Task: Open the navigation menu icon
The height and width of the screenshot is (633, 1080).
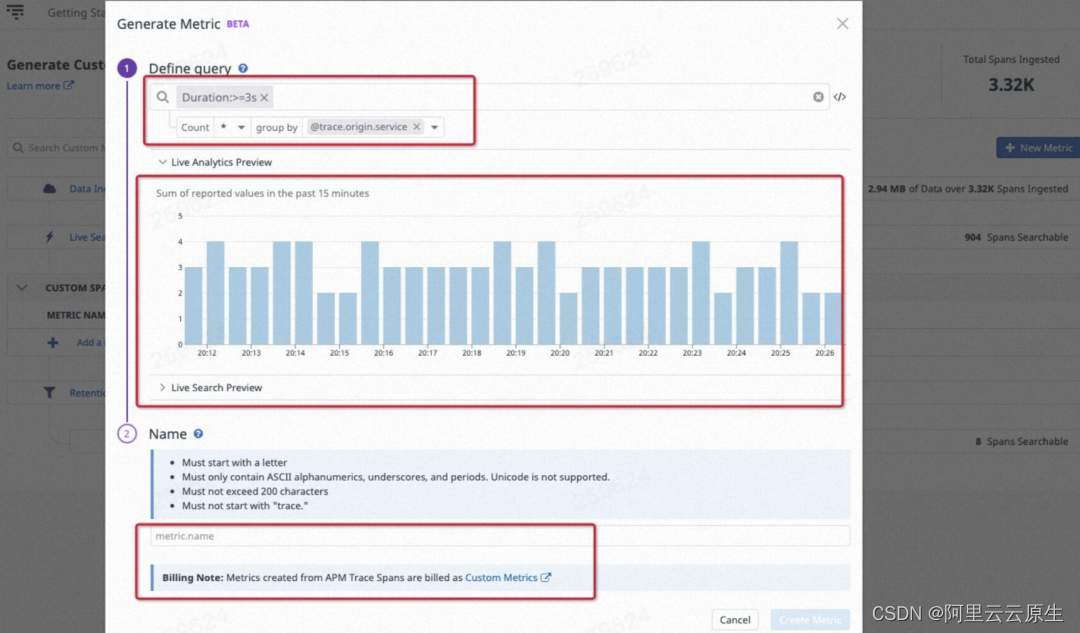Action: (15, 12)
